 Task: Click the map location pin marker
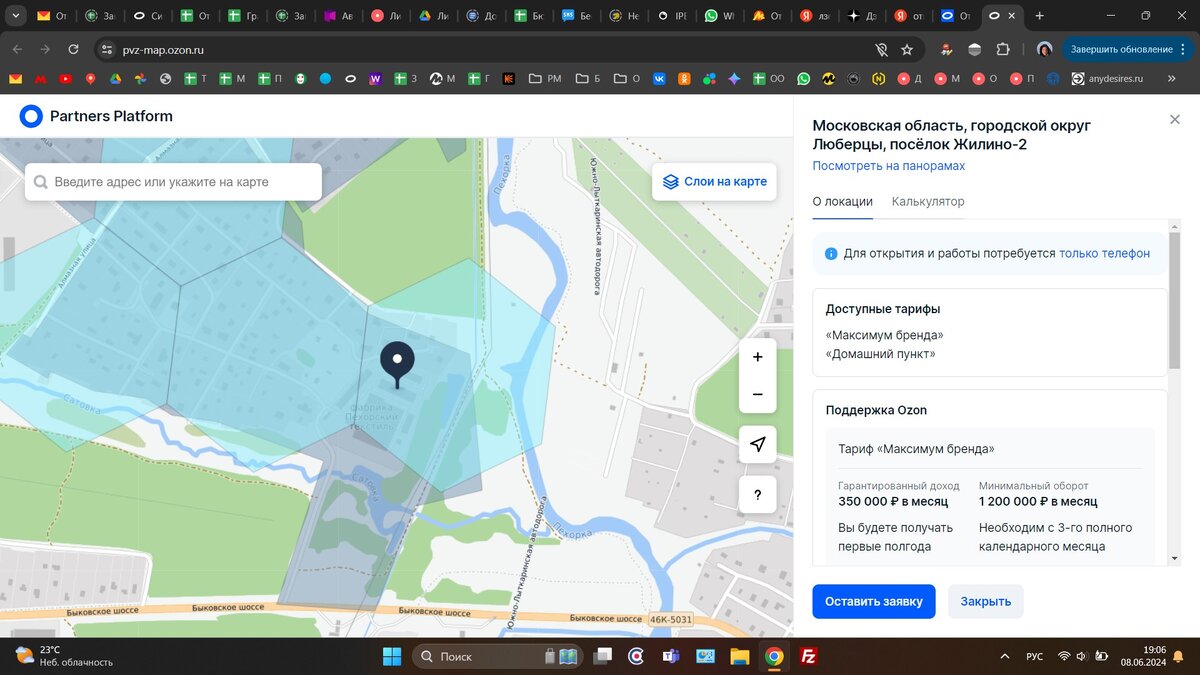click(397, 364)
